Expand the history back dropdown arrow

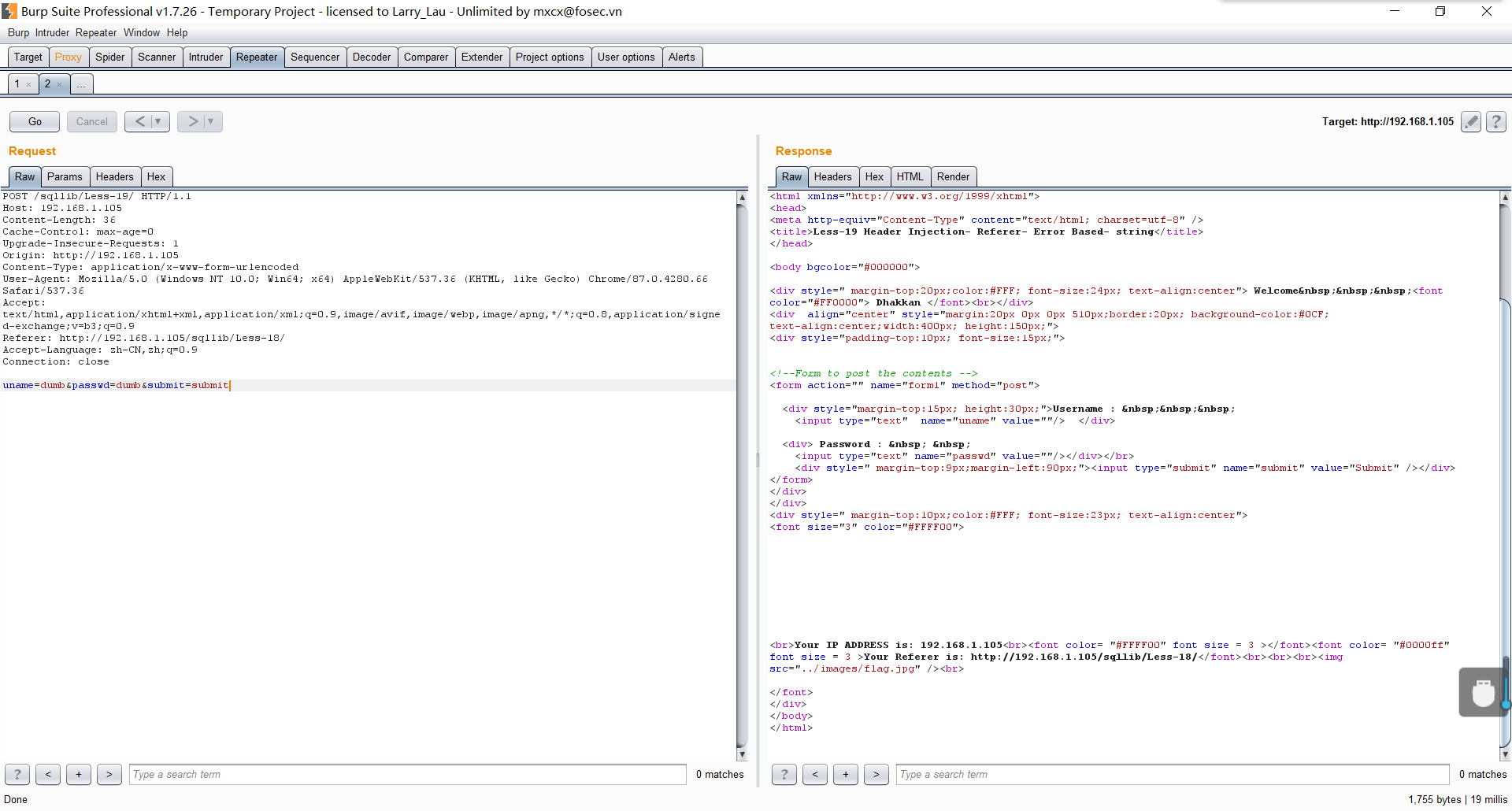click(x=158, y=121)
